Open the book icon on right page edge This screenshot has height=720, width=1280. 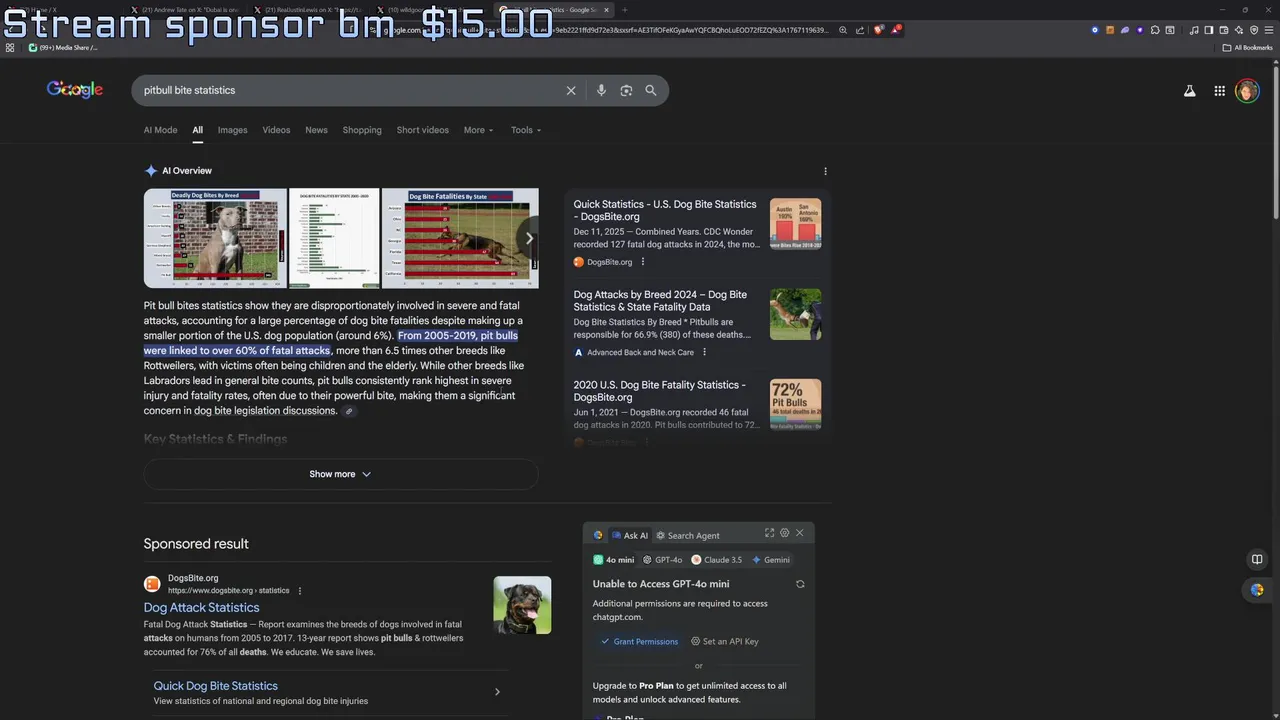click(1257, 559)
